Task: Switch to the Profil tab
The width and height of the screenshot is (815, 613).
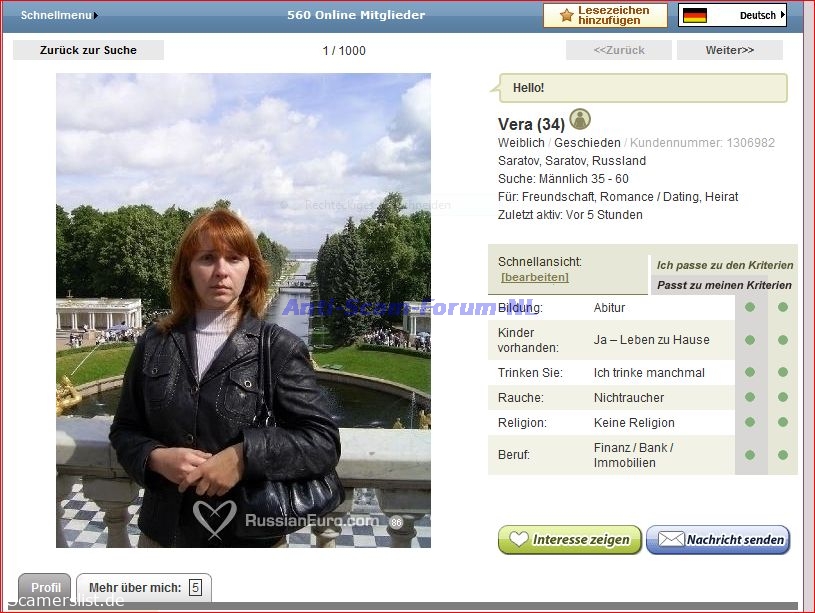Action: [46, 588]
